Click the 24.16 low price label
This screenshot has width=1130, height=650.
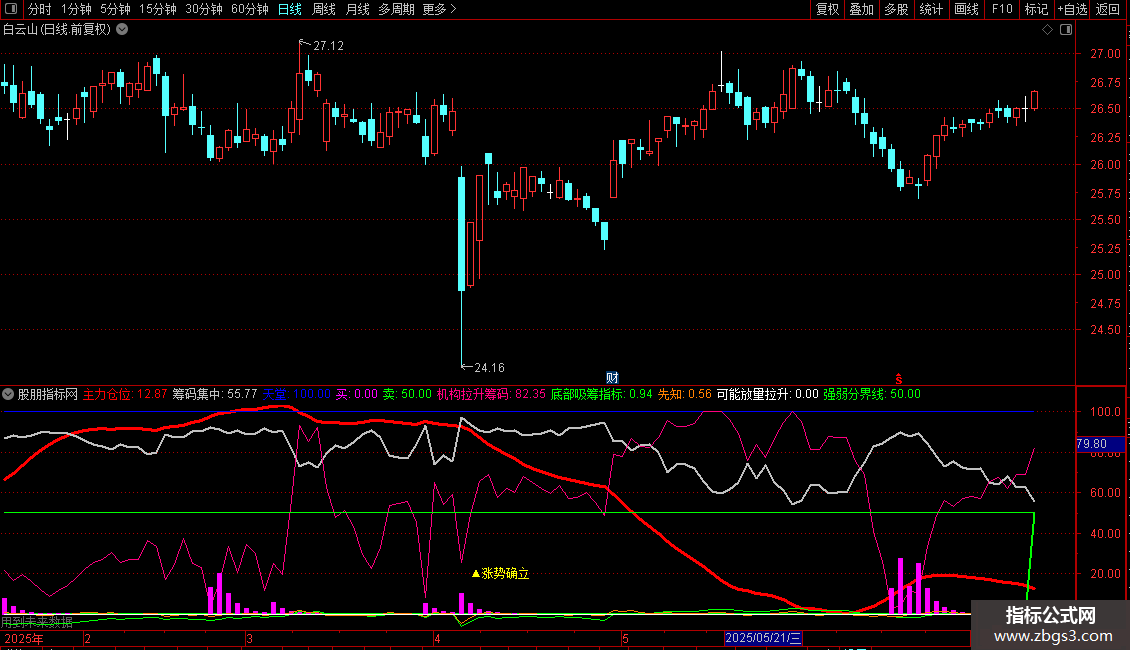point(489,368)
